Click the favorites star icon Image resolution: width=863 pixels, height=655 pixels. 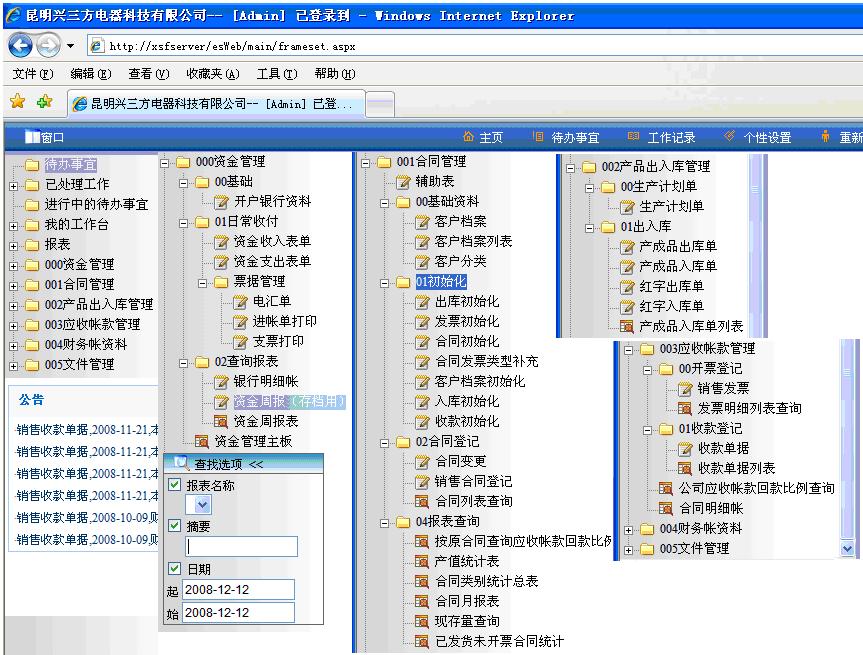click(x=17, y=102)
